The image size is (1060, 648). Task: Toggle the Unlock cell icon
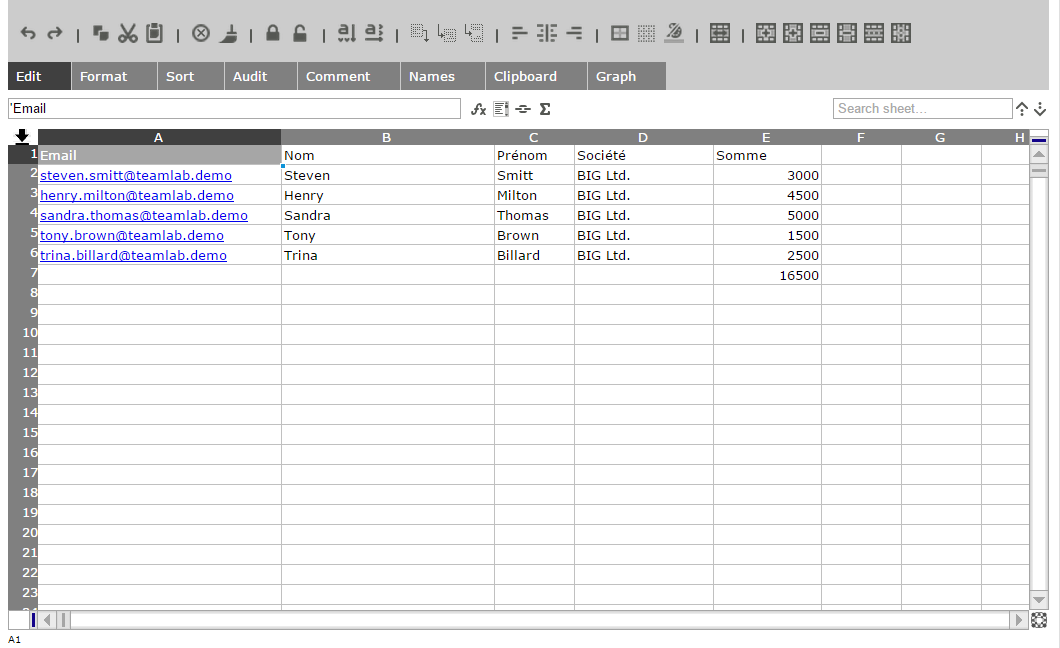tap(299, 33)
